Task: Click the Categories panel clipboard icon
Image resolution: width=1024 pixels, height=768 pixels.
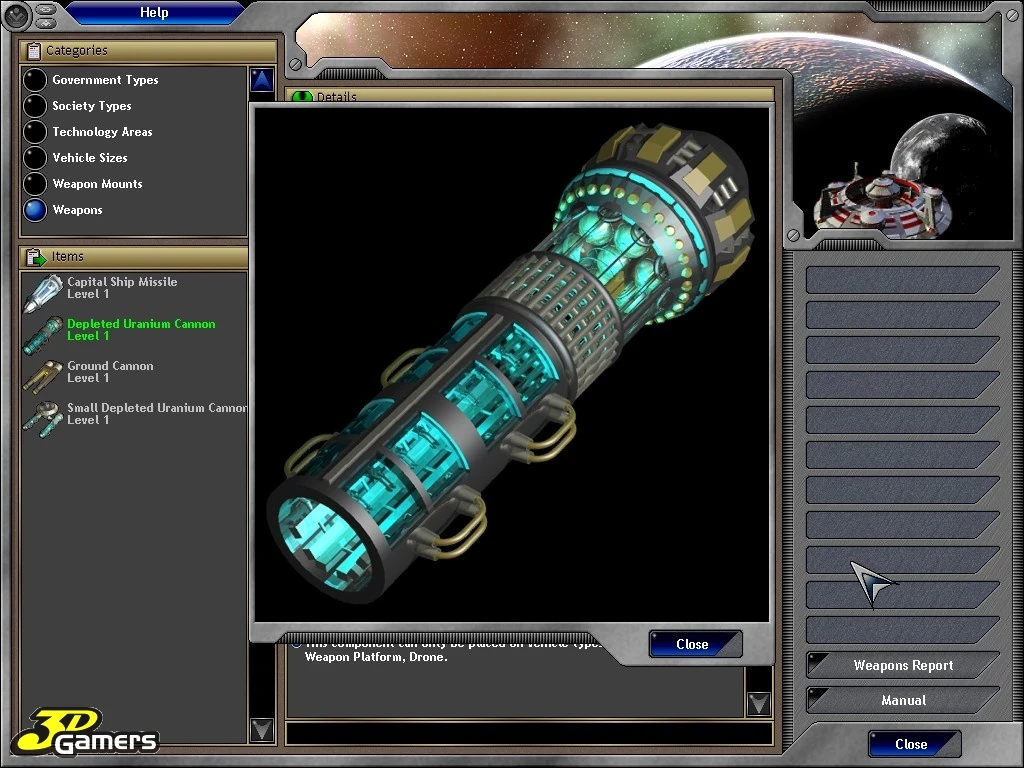Action: 33,51
